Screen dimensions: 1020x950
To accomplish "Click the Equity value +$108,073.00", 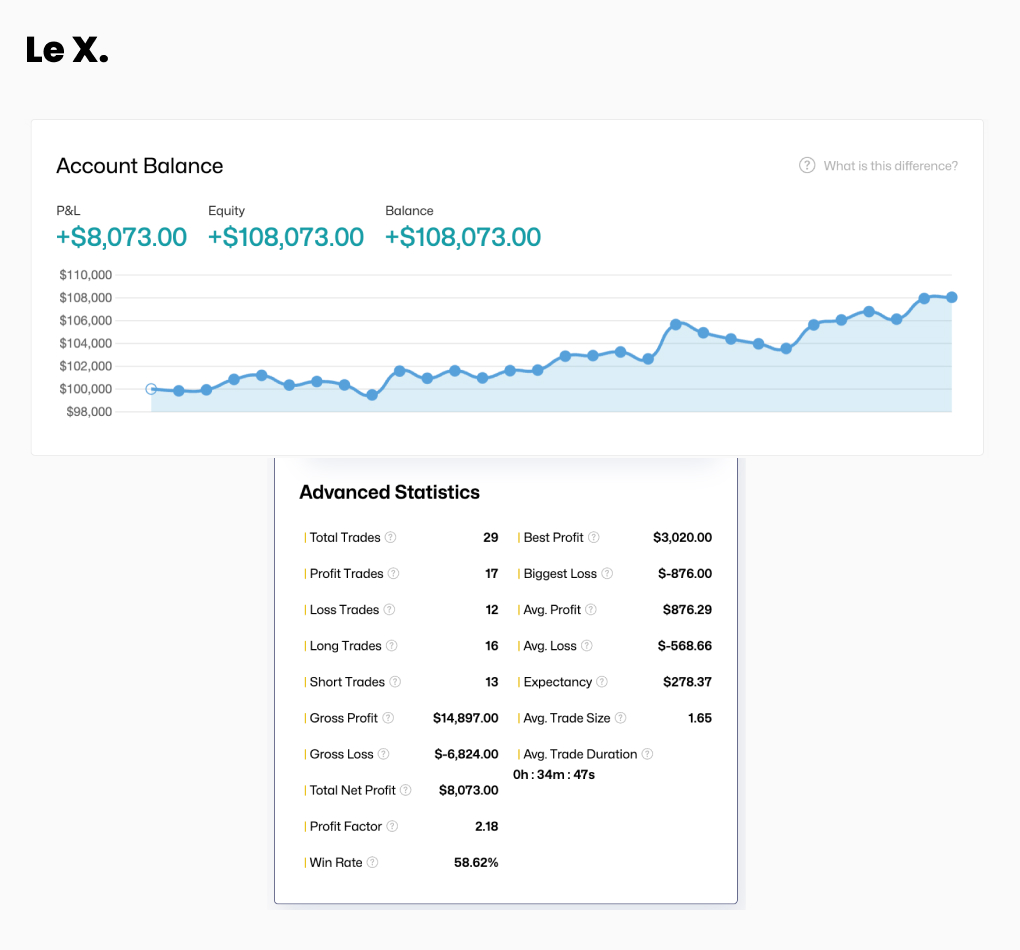I will 286,237.
